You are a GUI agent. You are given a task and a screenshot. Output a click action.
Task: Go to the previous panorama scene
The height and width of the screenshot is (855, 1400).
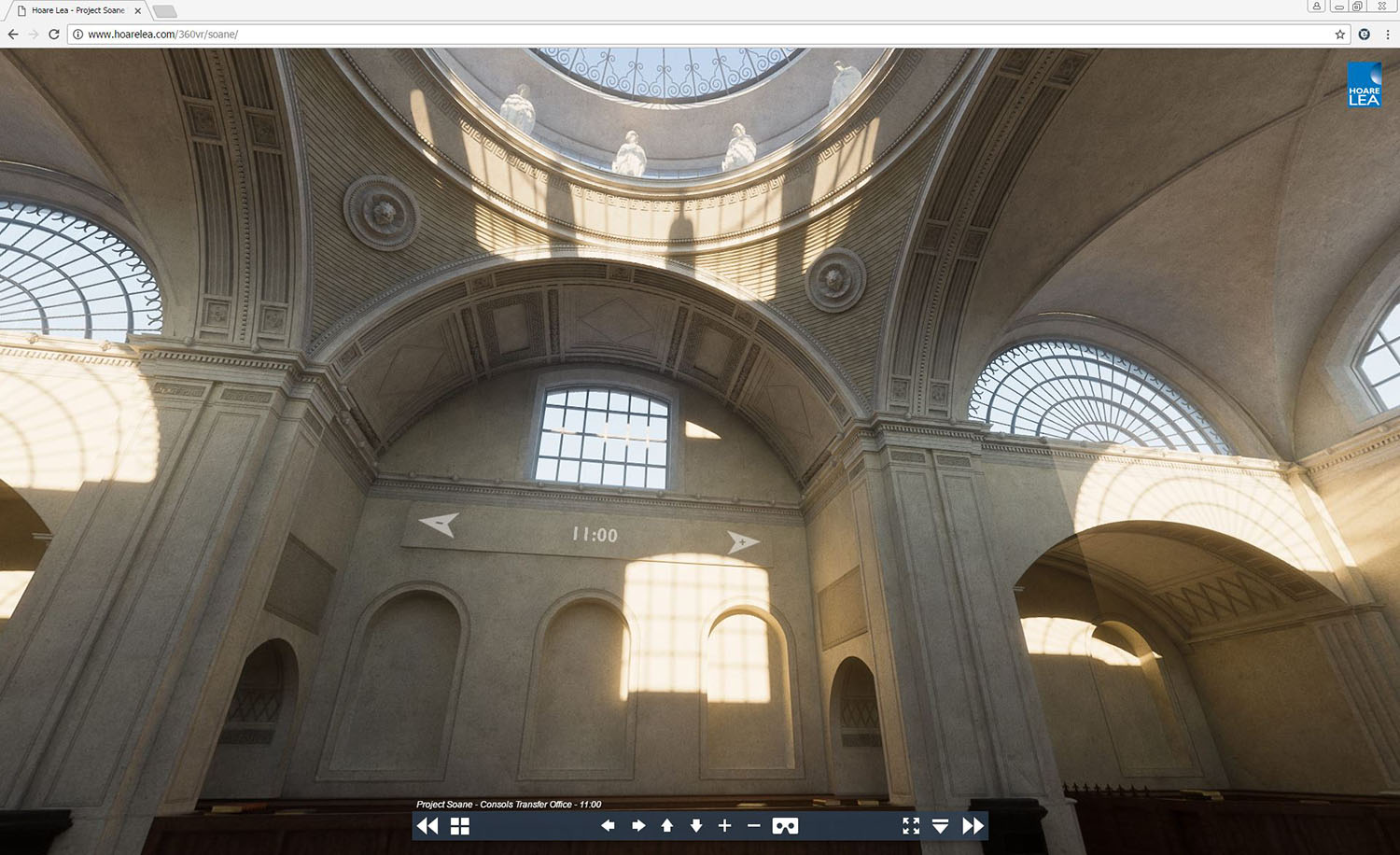coord(427,826)
